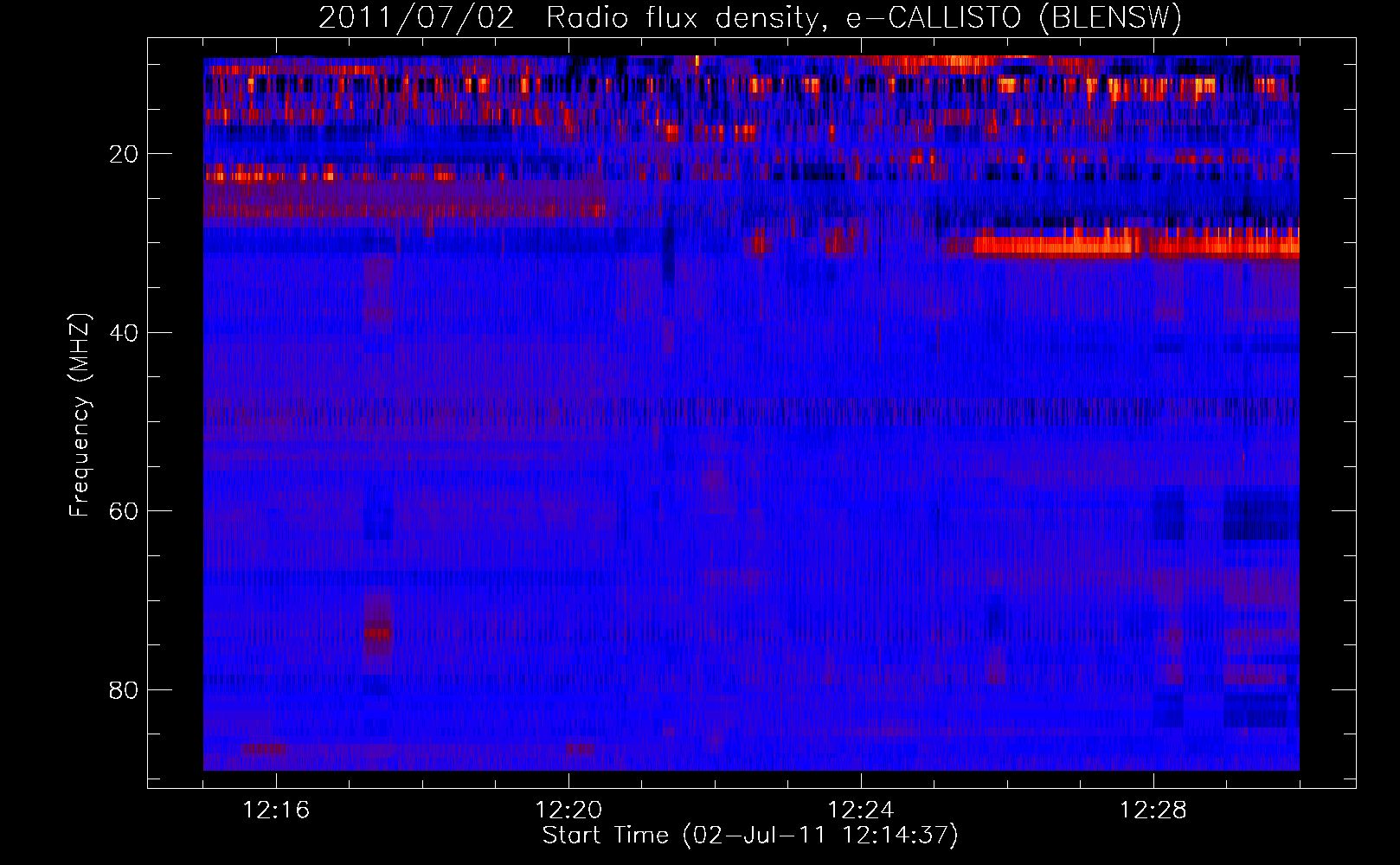Image resolution: width=1400 pixels, height=865 pixels.
Task: Click the 12:28 time tick label
Action: (1153, 811)
